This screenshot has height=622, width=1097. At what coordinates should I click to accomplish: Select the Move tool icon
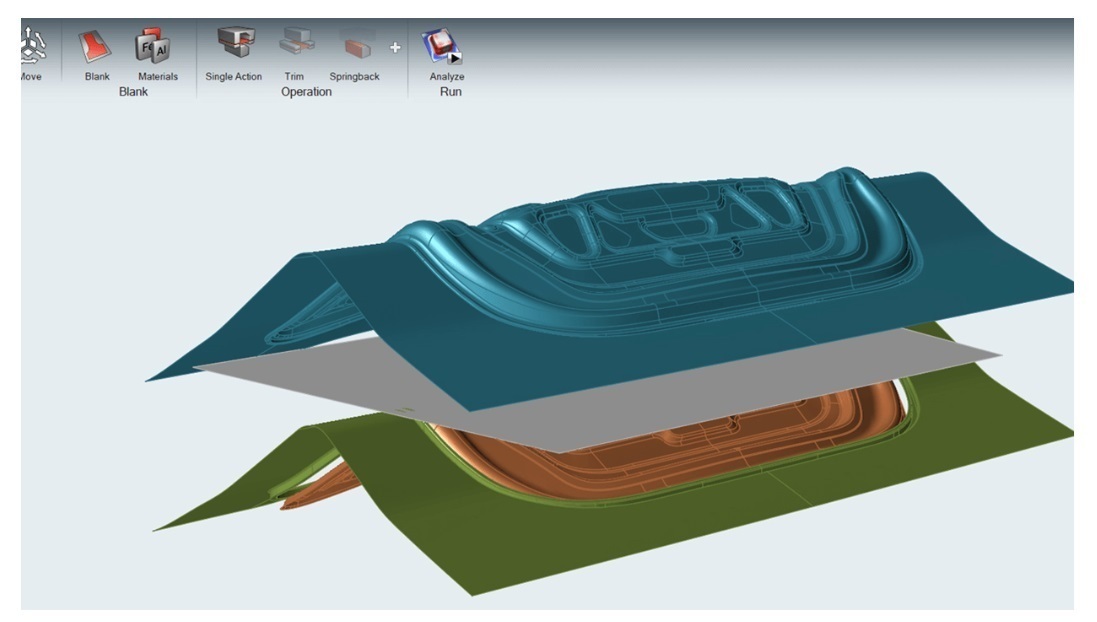[x=31, y=45]
